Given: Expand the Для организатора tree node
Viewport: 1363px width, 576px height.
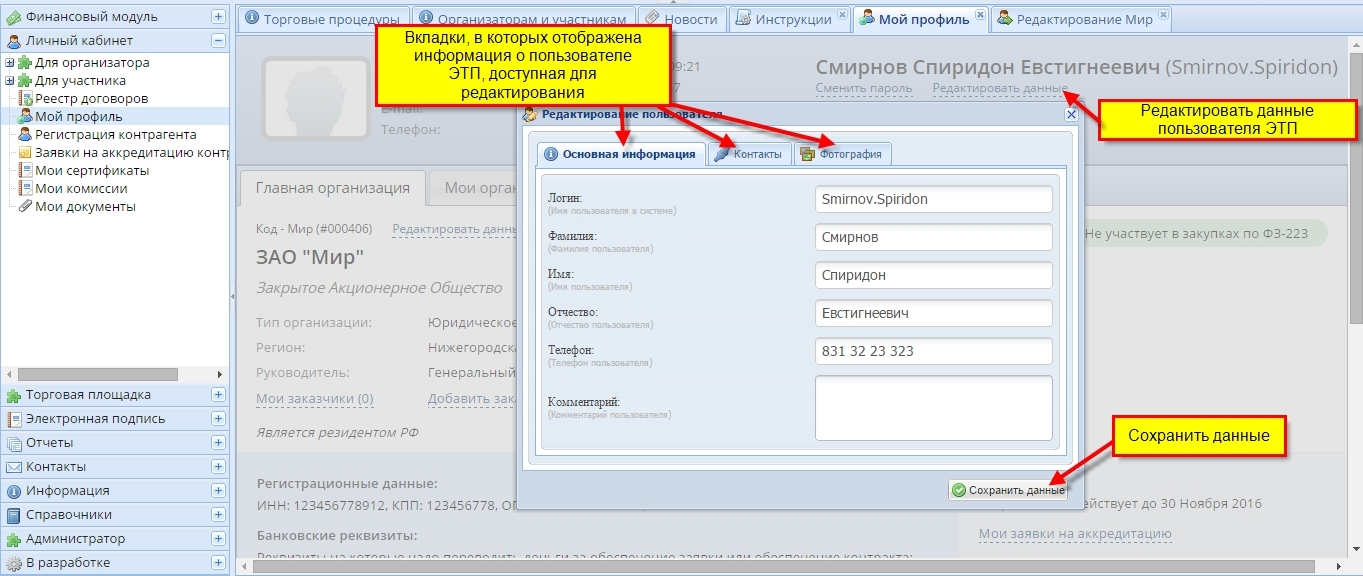Looking at the screenshot, I should coord(9,63).
